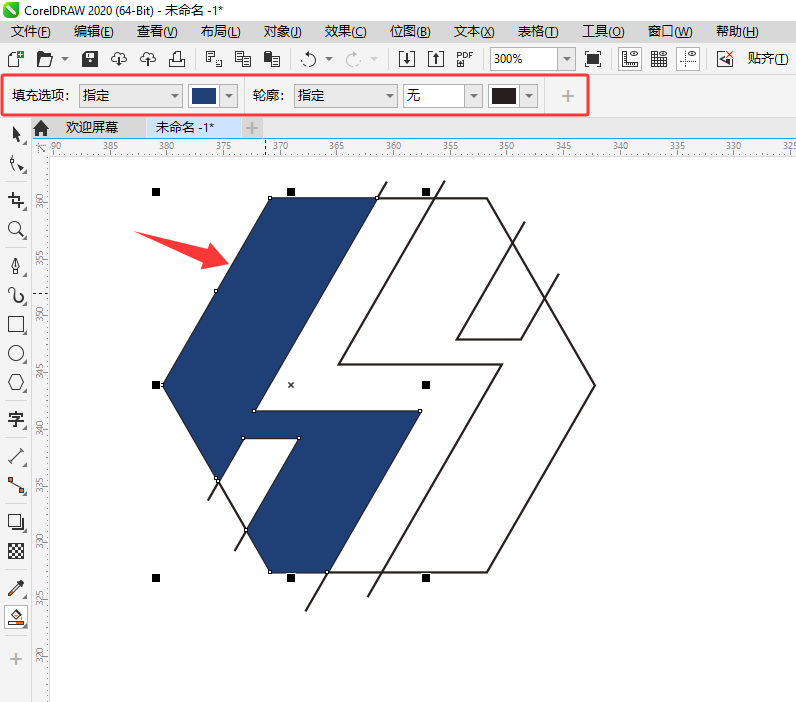Open the zoom level dropdown arrow

click(567, 59)
